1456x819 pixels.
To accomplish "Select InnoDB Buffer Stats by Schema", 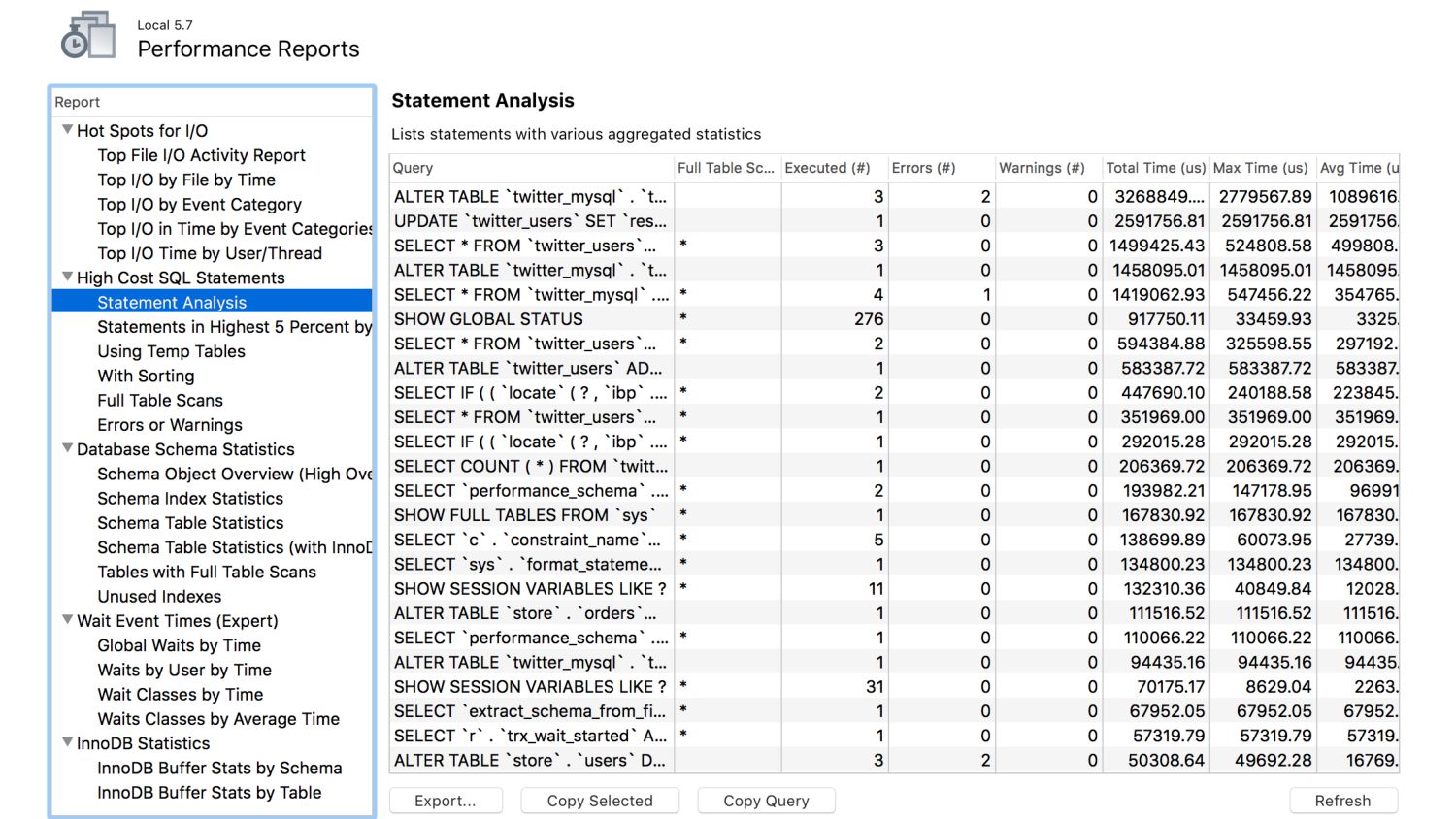I will pyautogui.click(x=219, y=768).
